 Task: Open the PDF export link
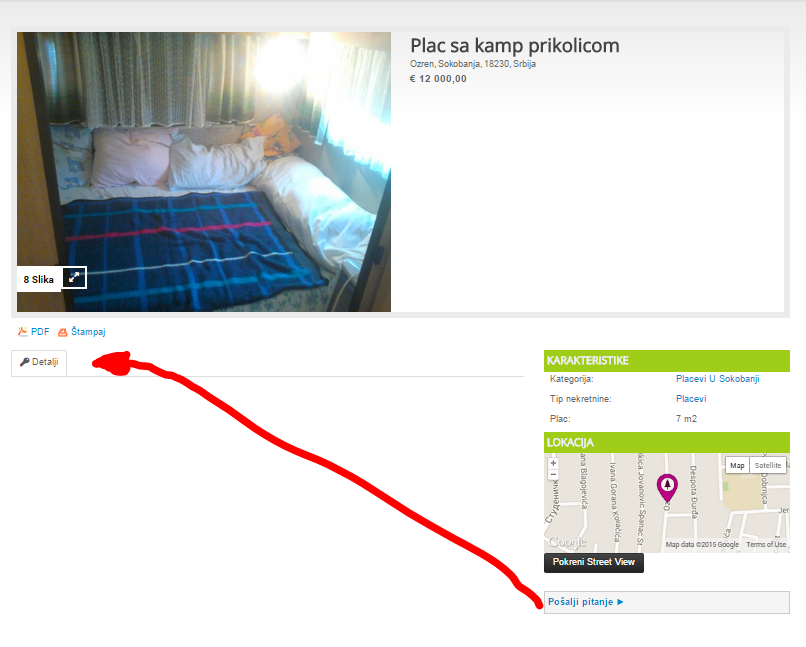tap(40, 332)
